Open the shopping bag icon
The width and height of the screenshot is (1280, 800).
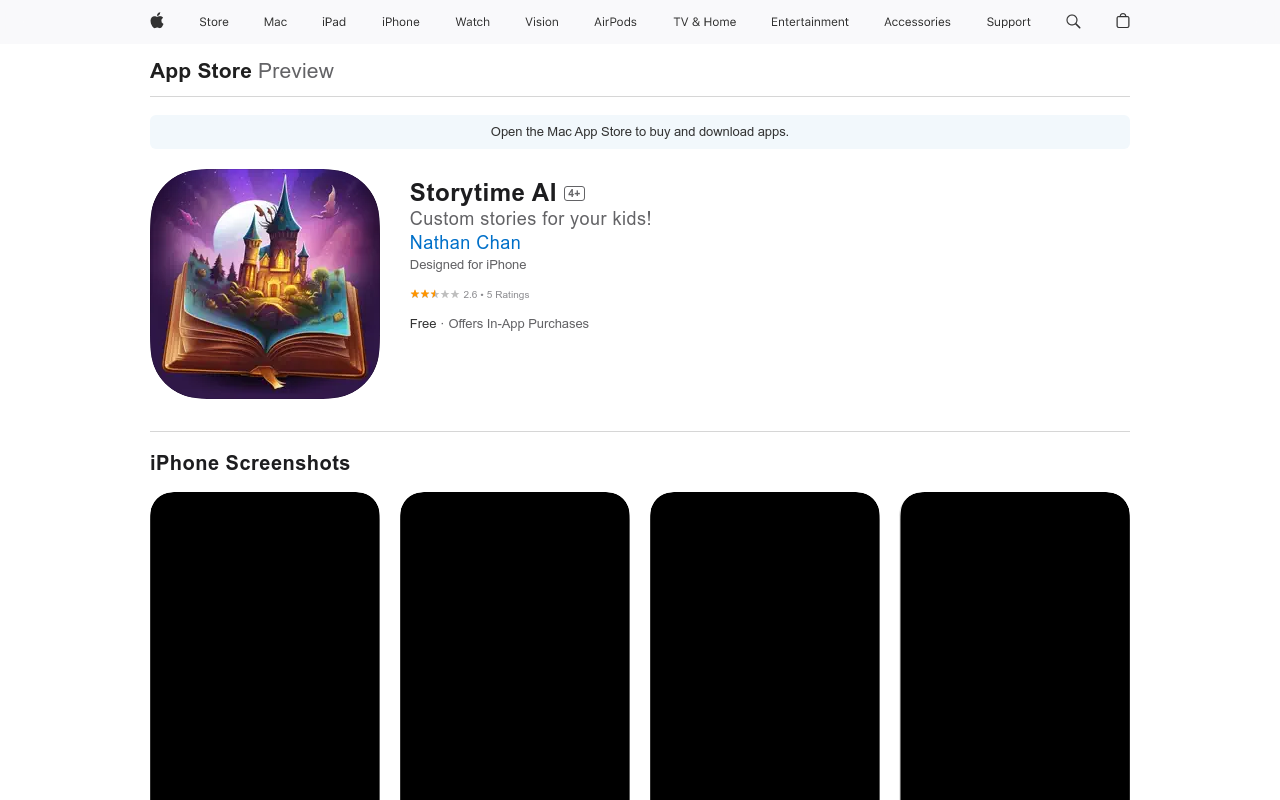pos(1123,21)
